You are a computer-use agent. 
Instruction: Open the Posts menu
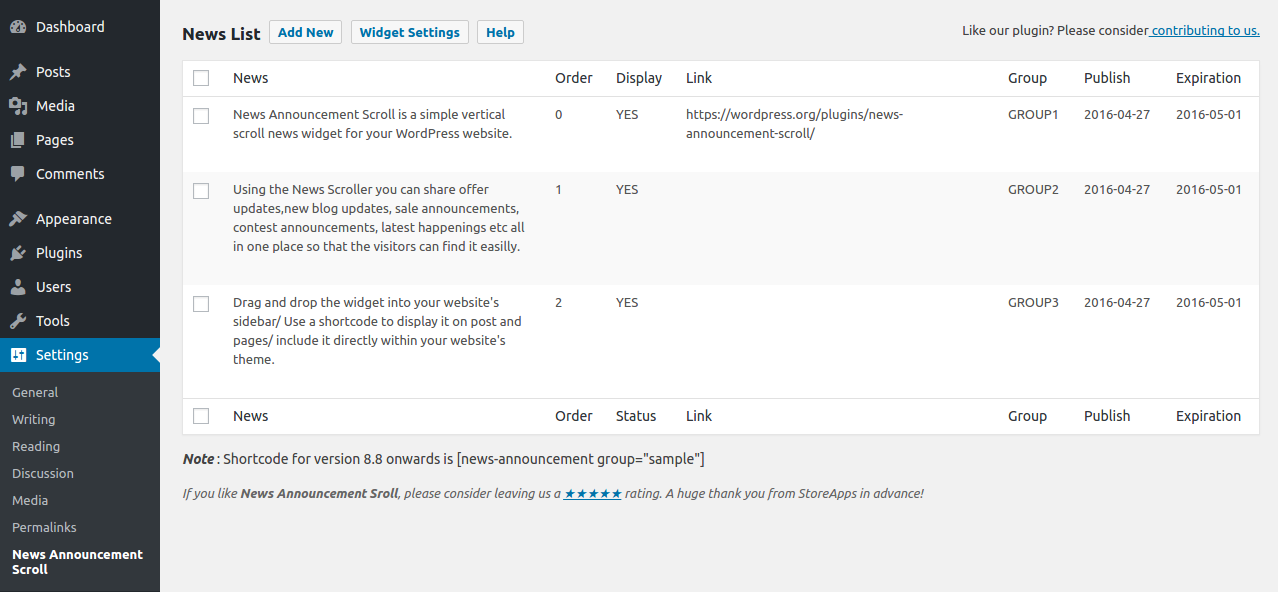click(x=80, y=72)
